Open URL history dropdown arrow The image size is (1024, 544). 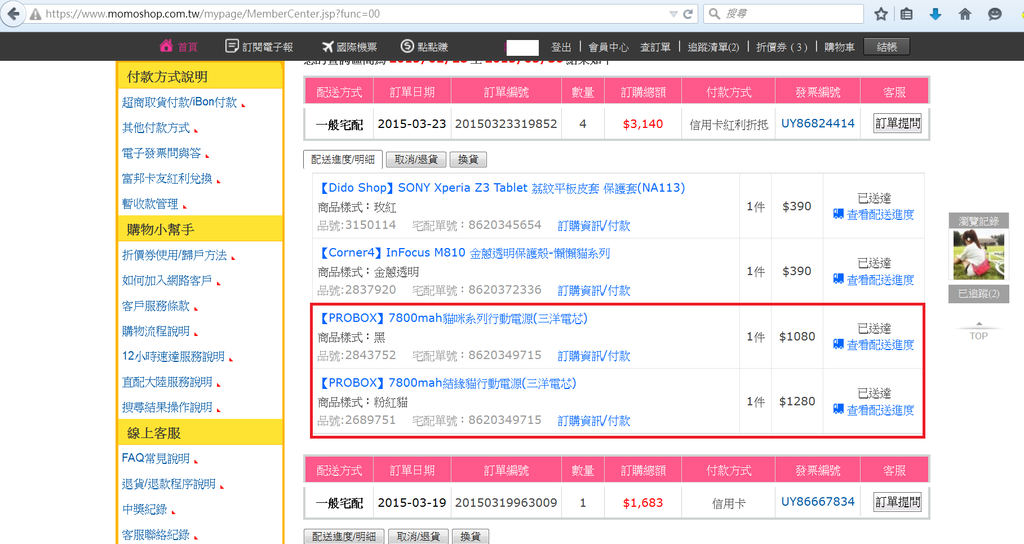(x=673, y=14)
